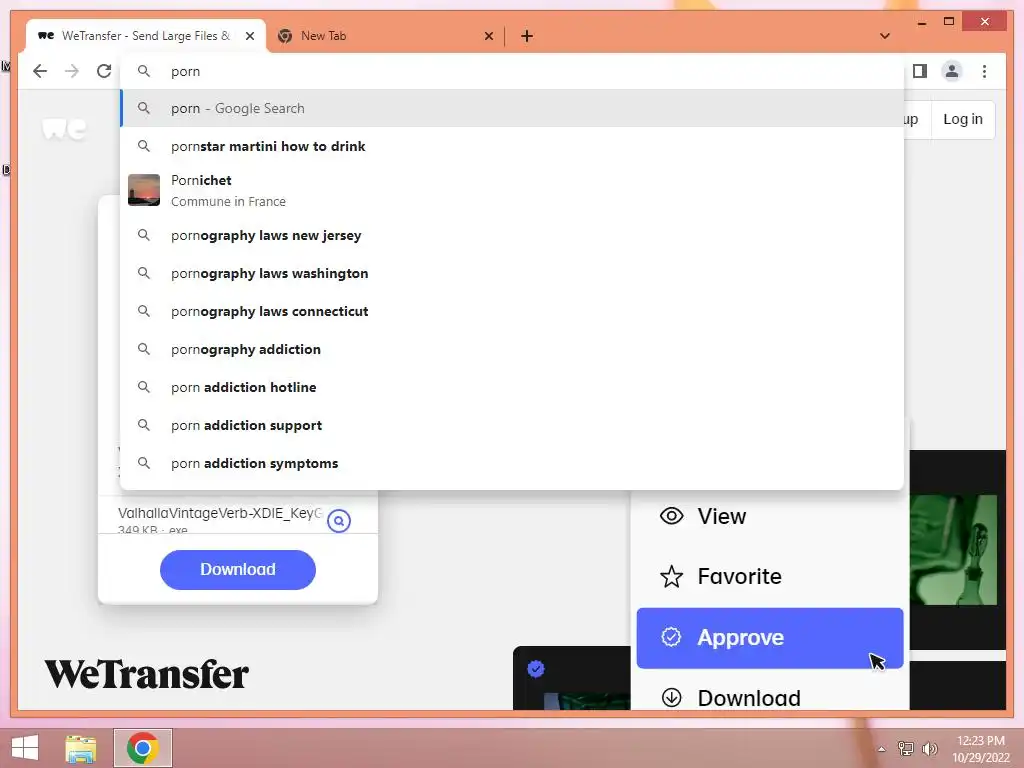Click the blue Download button in WeTransfer
Screen dimensions: 1024x768
[x=238, y=569]
